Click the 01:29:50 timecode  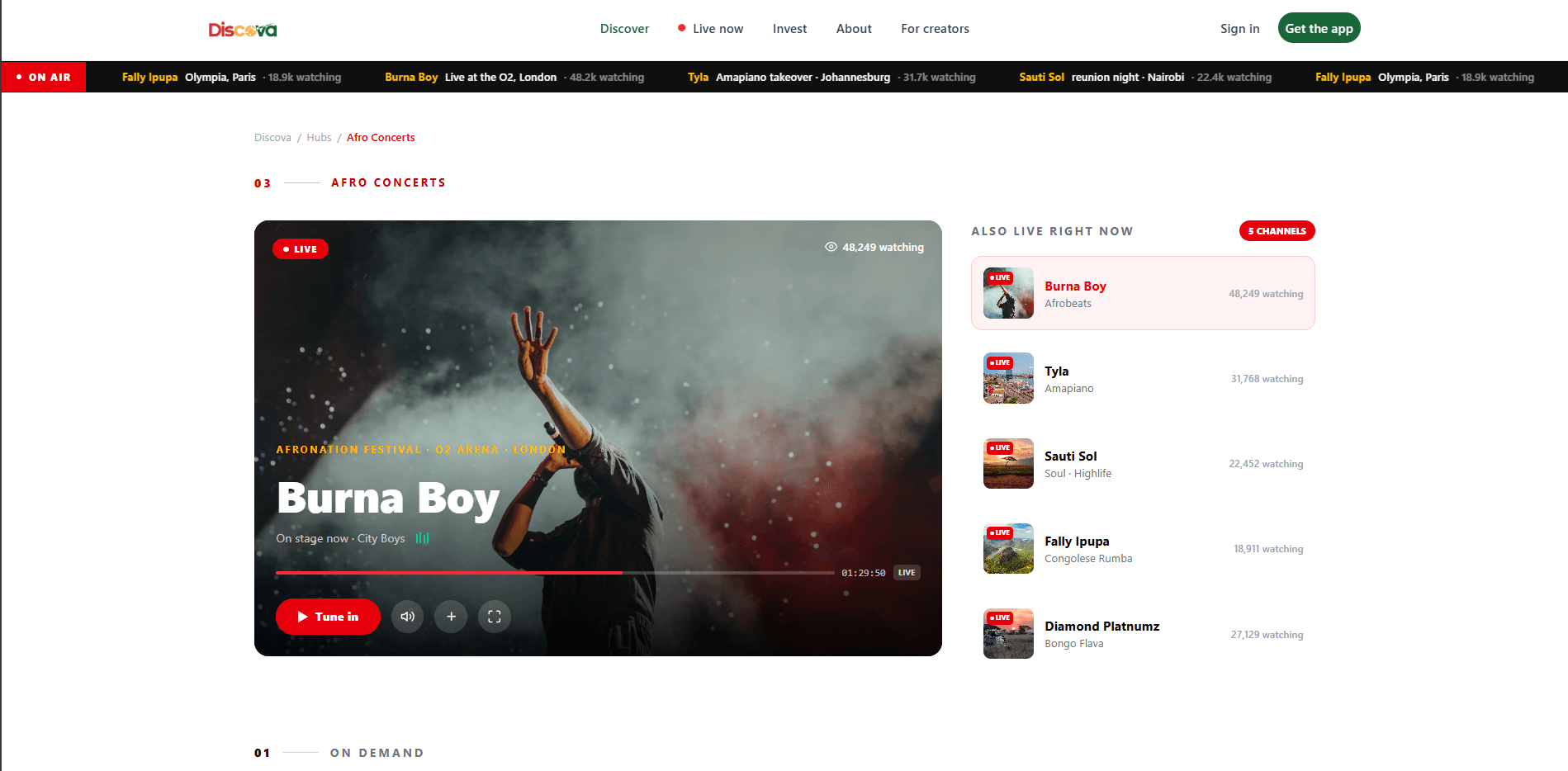(x=864, y=573)
